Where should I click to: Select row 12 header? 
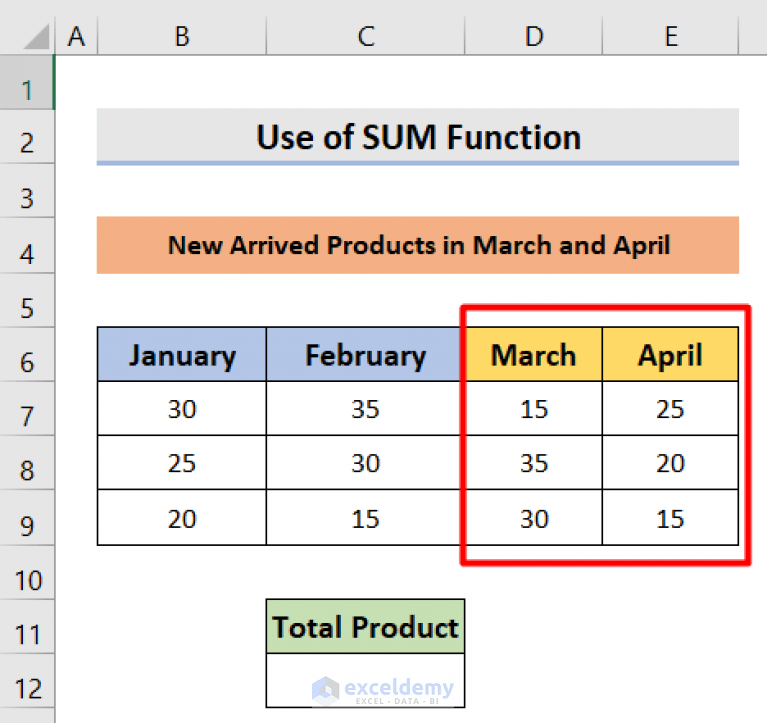coord(27,681)
